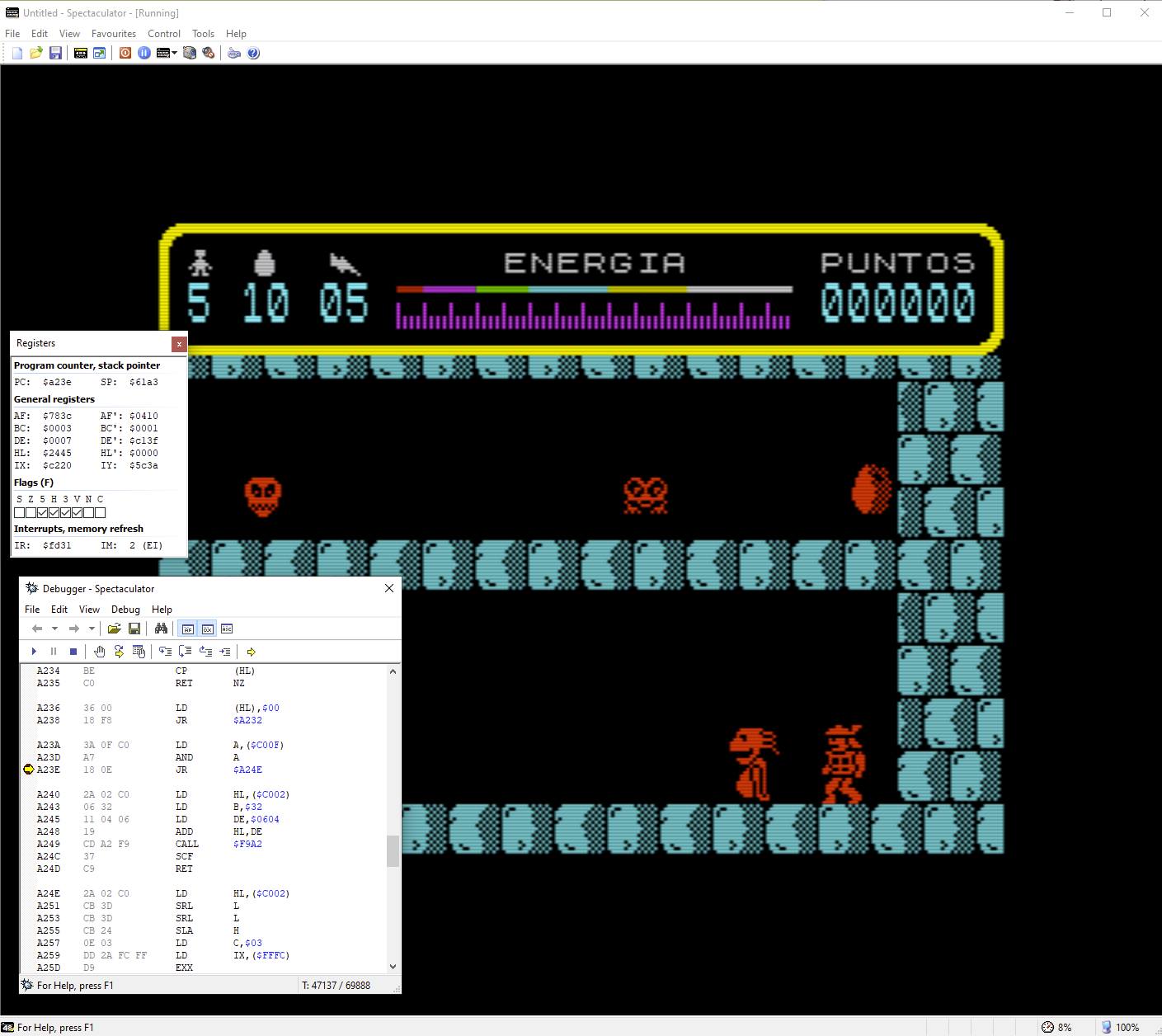This screenshot has width=1162, height=1036.
Task: Click the yellow arrow show next statement icon
Action: 252,652
